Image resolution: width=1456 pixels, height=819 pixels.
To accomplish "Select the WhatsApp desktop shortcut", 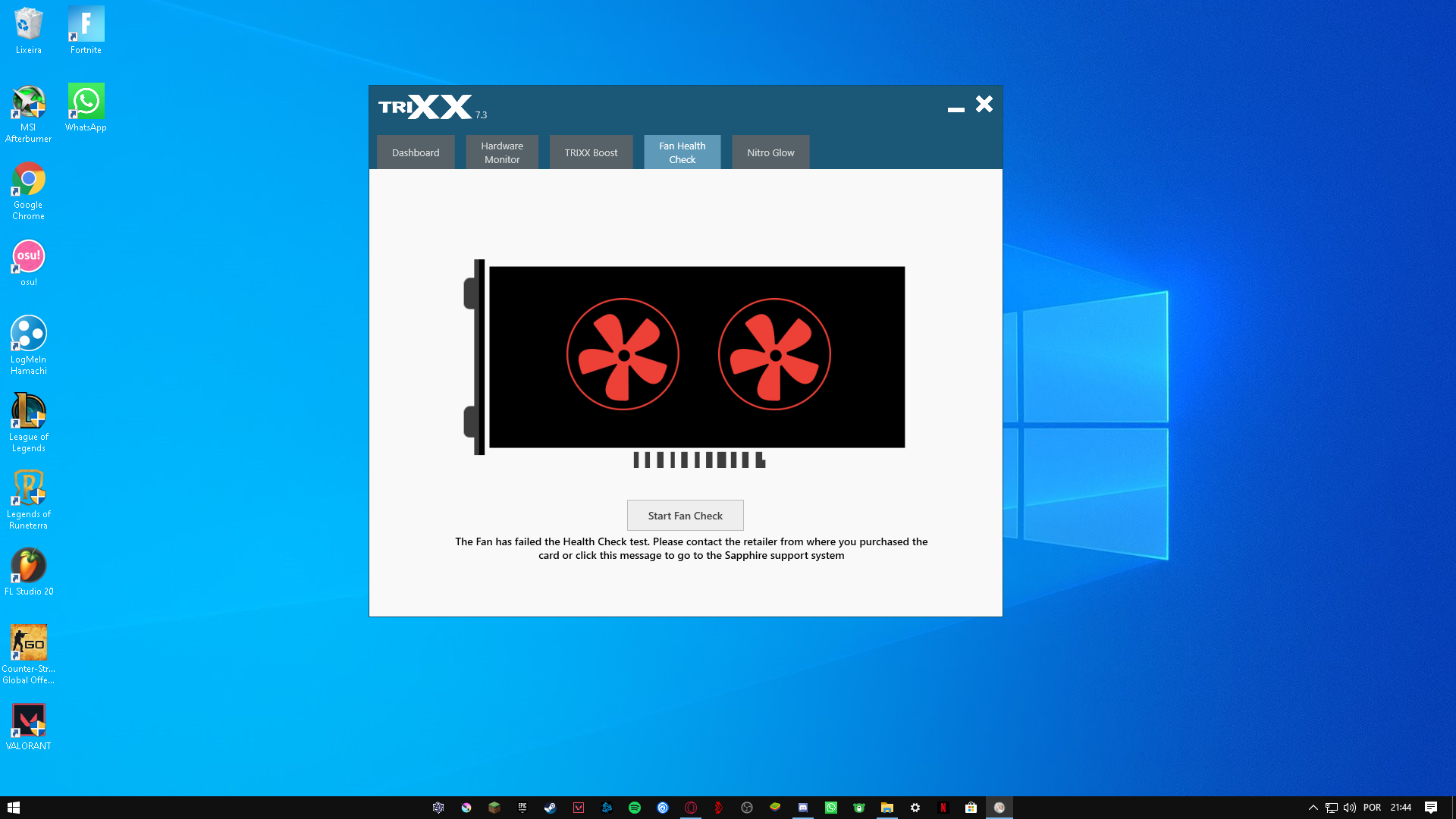I will click(x=86, y=108).
